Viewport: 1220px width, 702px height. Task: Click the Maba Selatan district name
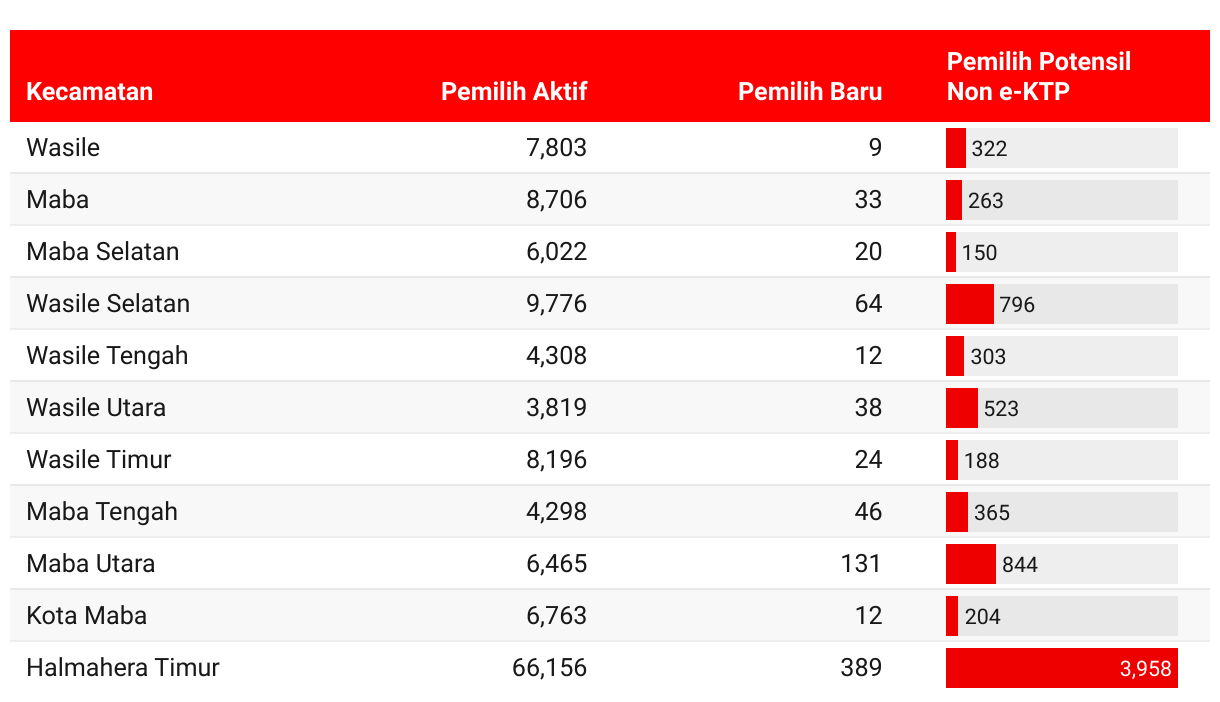pos(103,252)
